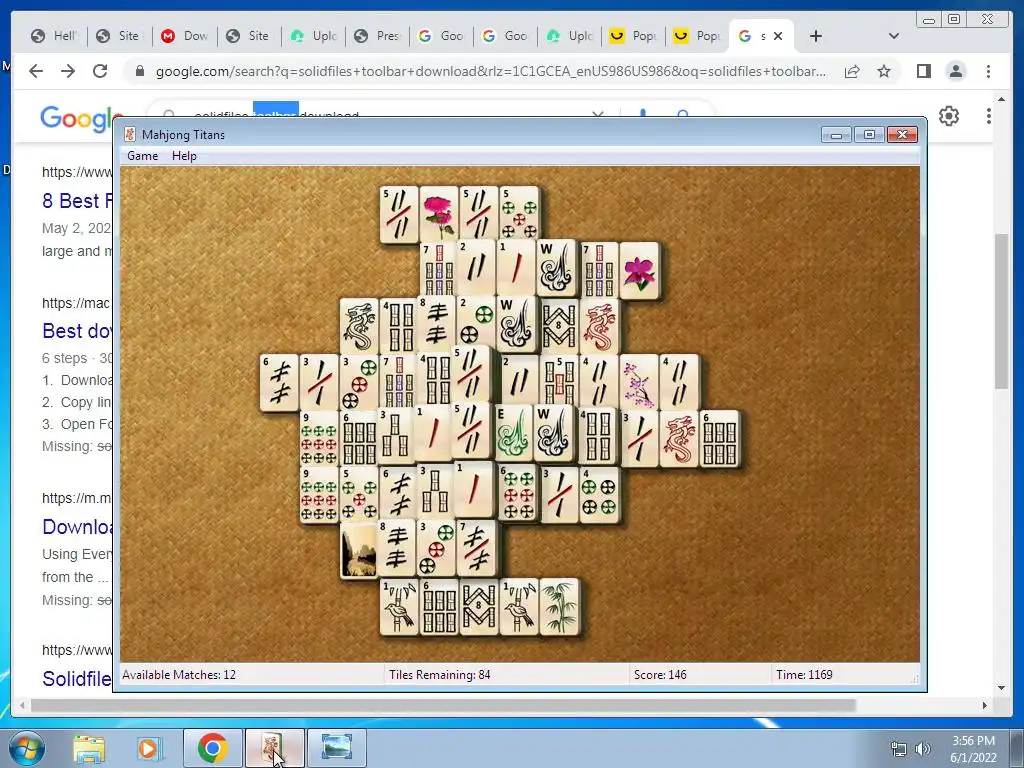Open Windows Media Player from taskbar

(148, 748)
